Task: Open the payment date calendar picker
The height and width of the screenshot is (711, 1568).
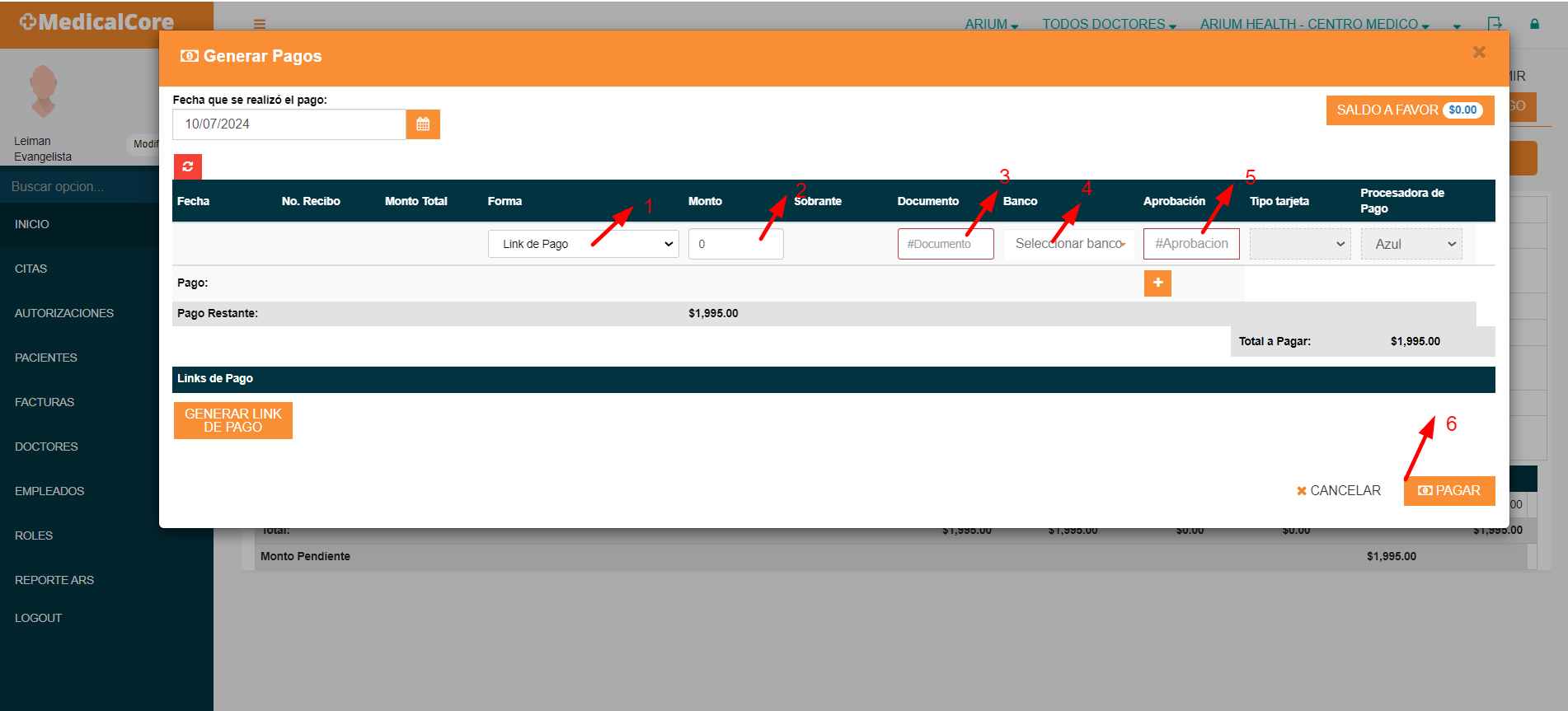Action: point(423,124)
